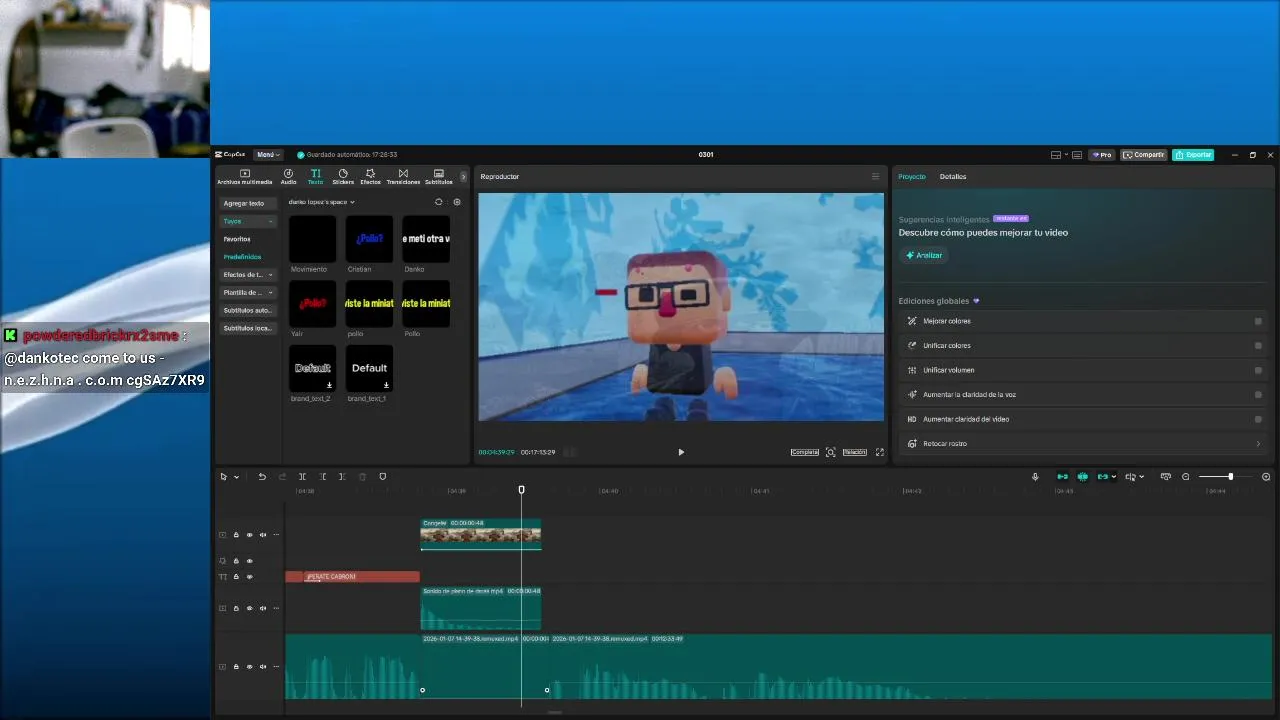
Task: Open the Transiciones panel
Action: click(403, 177)
